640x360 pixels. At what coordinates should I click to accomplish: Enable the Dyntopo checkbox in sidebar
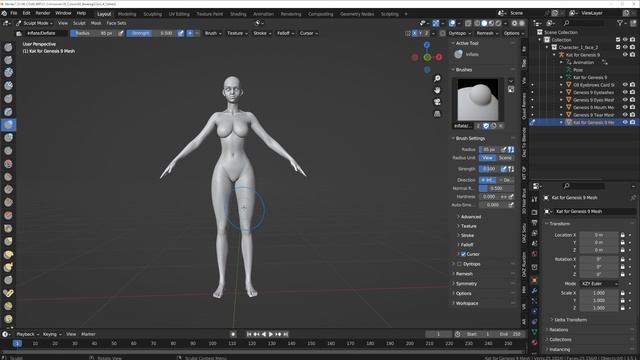pyautogui.click(x=459, y=264)
